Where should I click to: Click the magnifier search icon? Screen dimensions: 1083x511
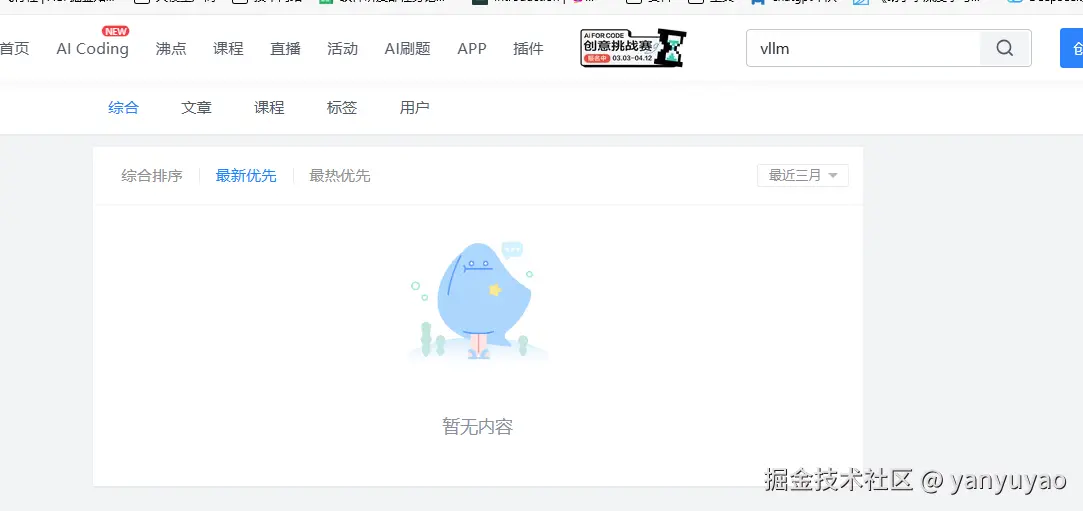pos(1005,48)
